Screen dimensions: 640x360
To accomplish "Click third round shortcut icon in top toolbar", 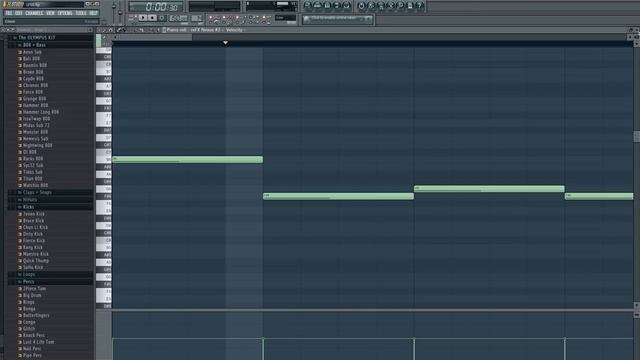I will pyautogui.click(x=327, y=6).
